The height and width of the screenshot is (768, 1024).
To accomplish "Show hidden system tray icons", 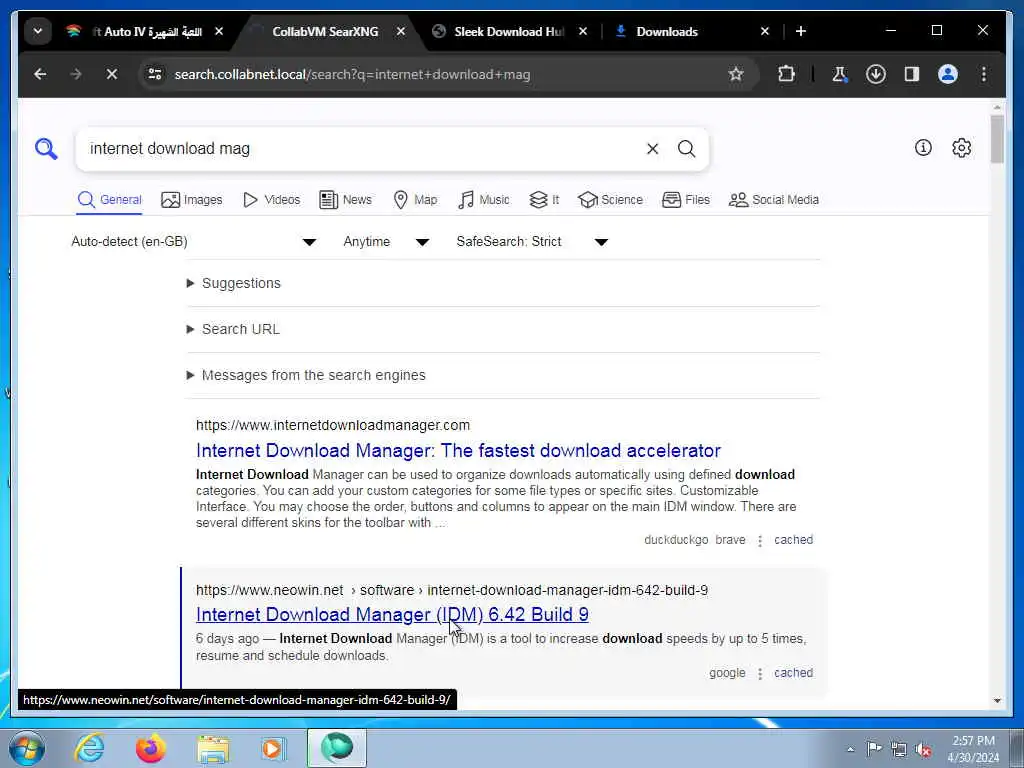I will click(850, 749).
